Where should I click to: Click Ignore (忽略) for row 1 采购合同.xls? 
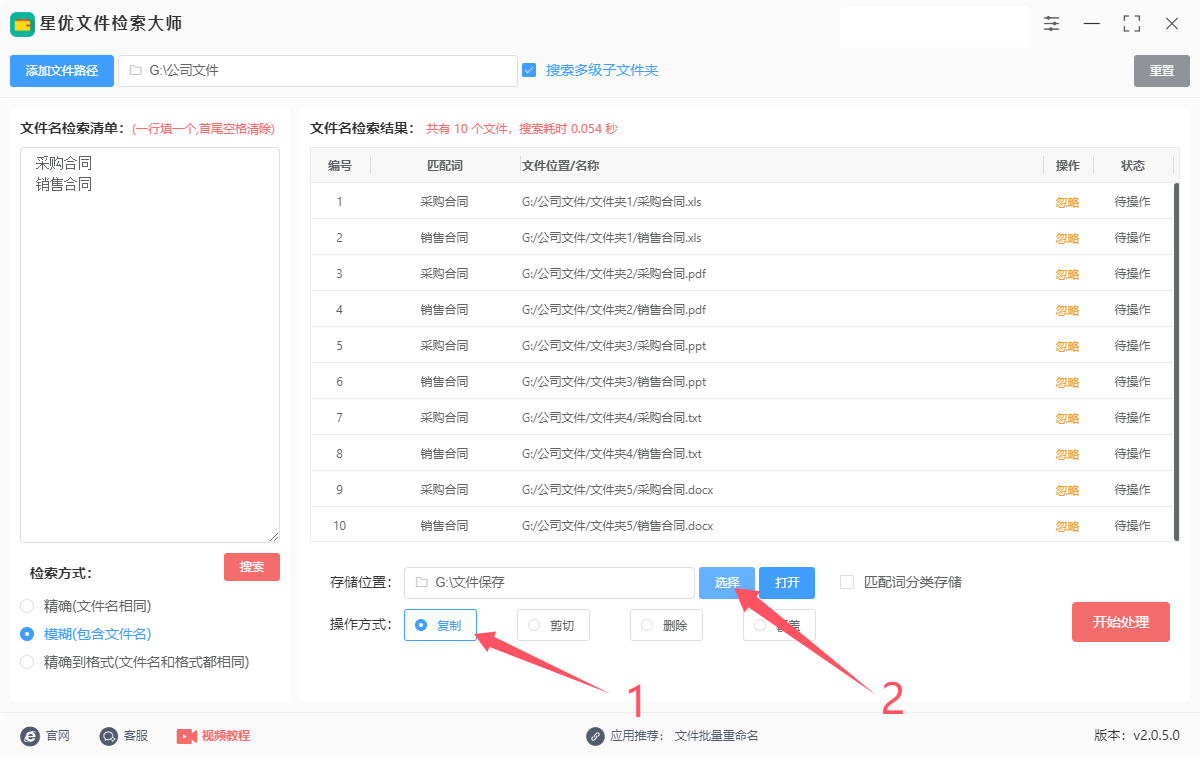(1067, 202)
